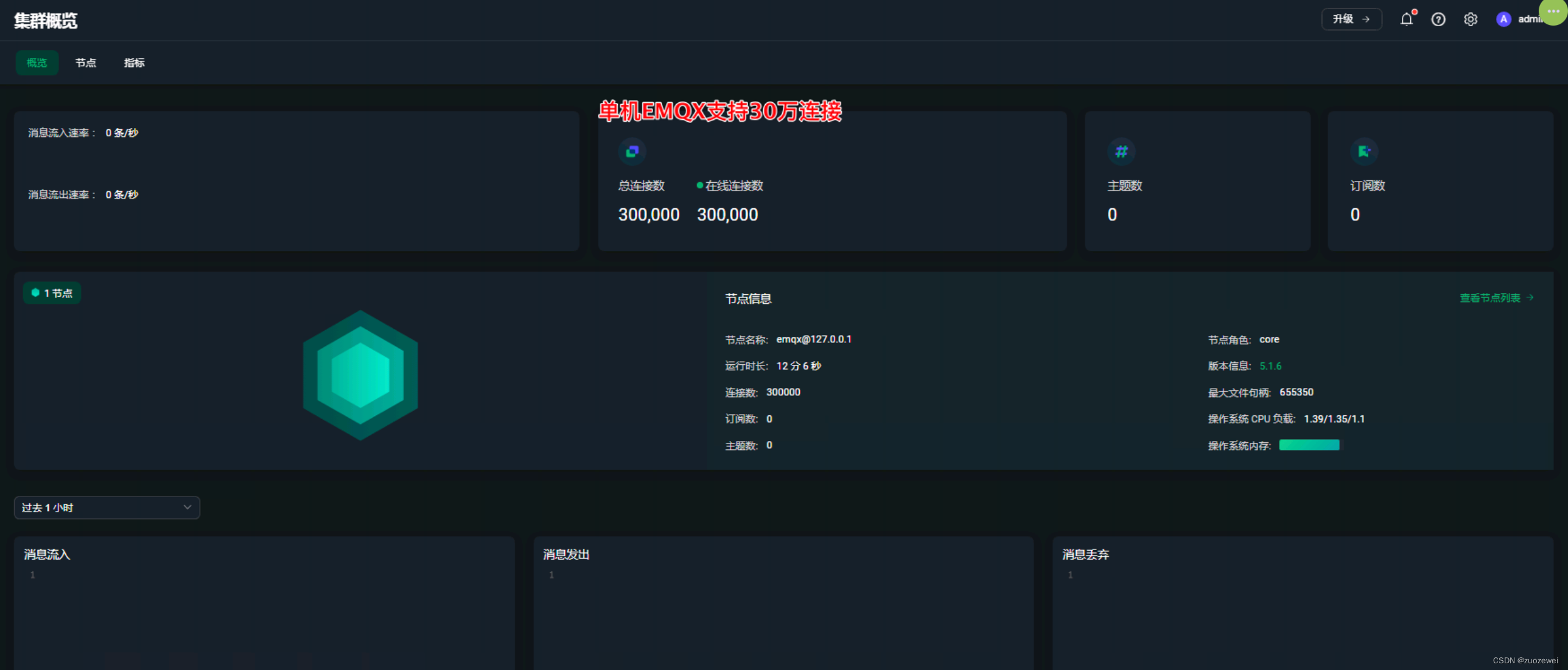Switch to the 指标 tab
The width and height of the screenshot is (1568, 670).
(134, 63)
